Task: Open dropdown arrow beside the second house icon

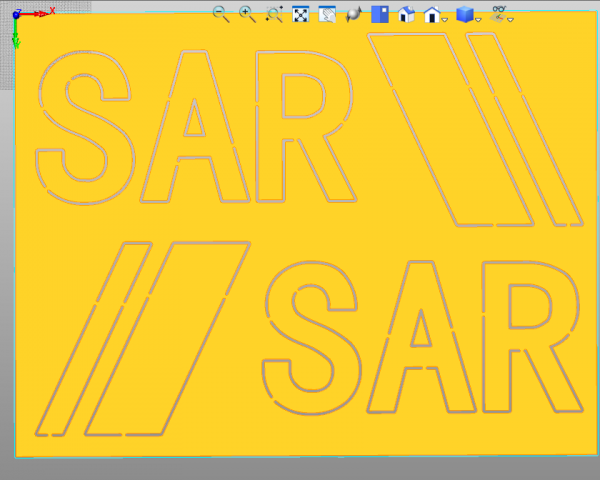Action: click(446, 19)
